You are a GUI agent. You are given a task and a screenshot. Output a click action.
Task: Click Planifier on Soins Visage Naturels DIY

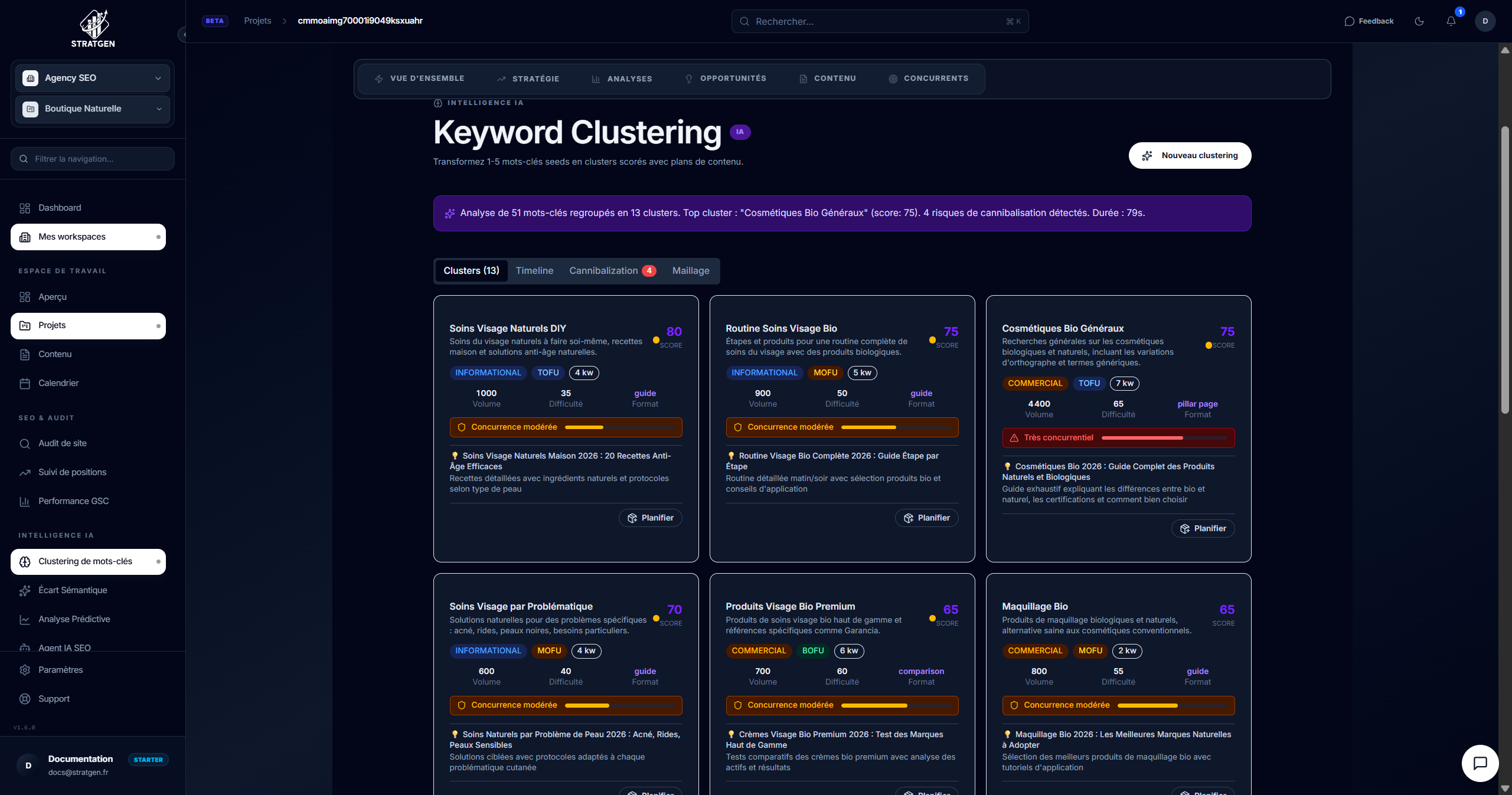650,518
